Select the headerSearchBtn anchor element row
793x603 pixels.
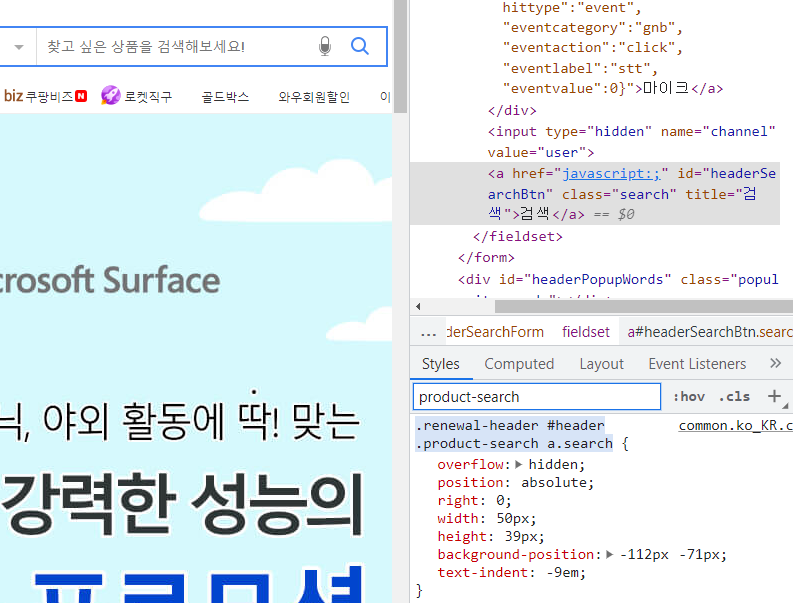click(595, 194)
